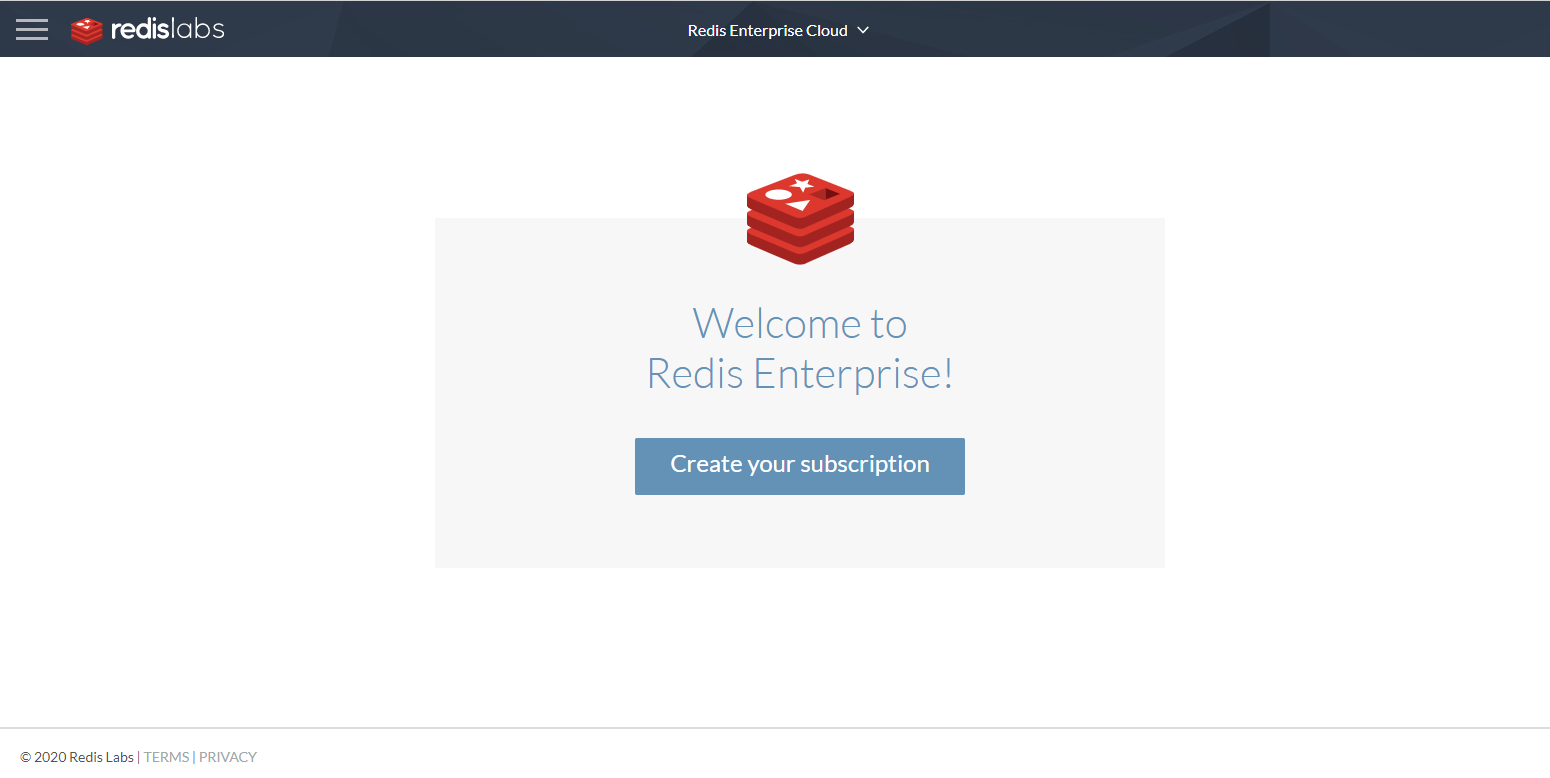Click the chevron beside Redis Enterprise Cloud

coord(863,30)
